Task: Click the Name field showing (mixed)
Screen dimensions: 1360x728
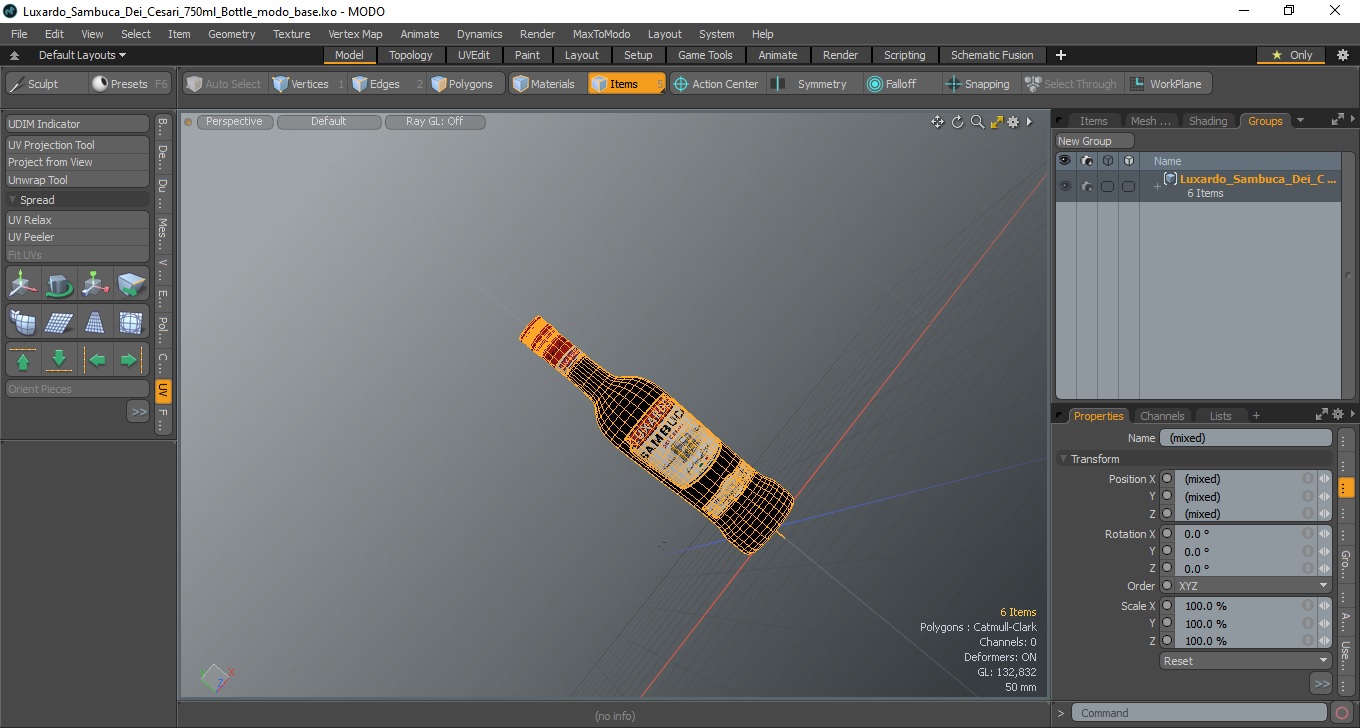Action: coord(1246,438)
